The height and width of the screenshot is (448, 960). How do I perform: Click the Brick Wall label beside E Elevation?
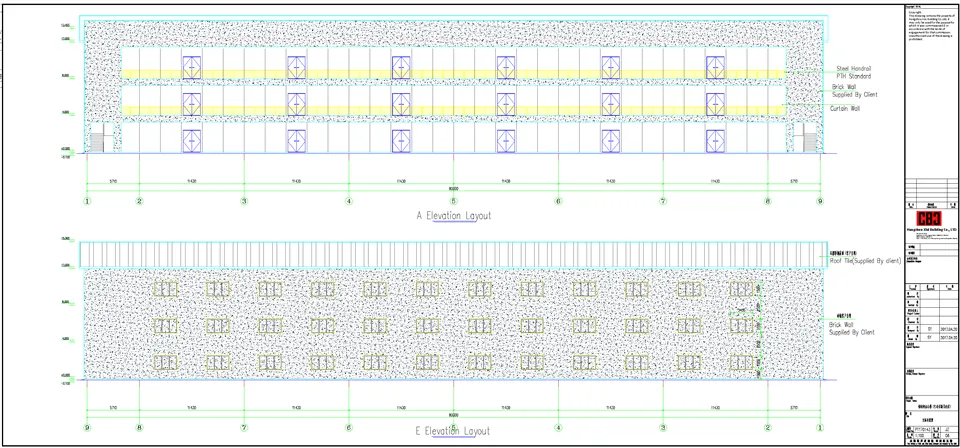pyautogui.click(x=853, y=329)
